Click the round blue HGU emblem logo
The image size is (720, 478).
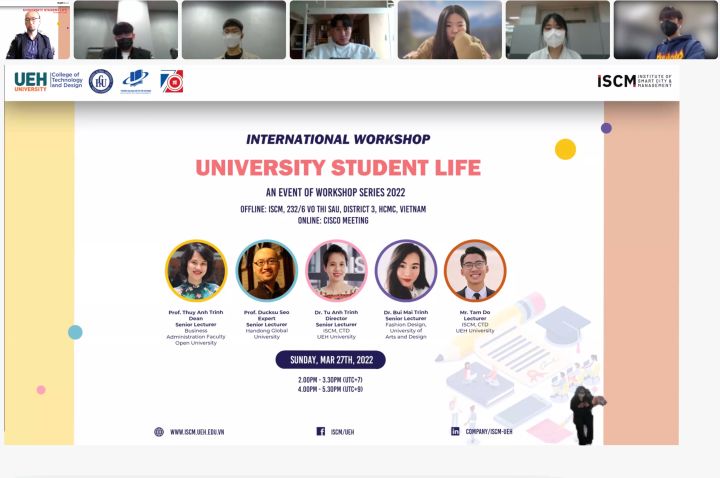point(101,82)
